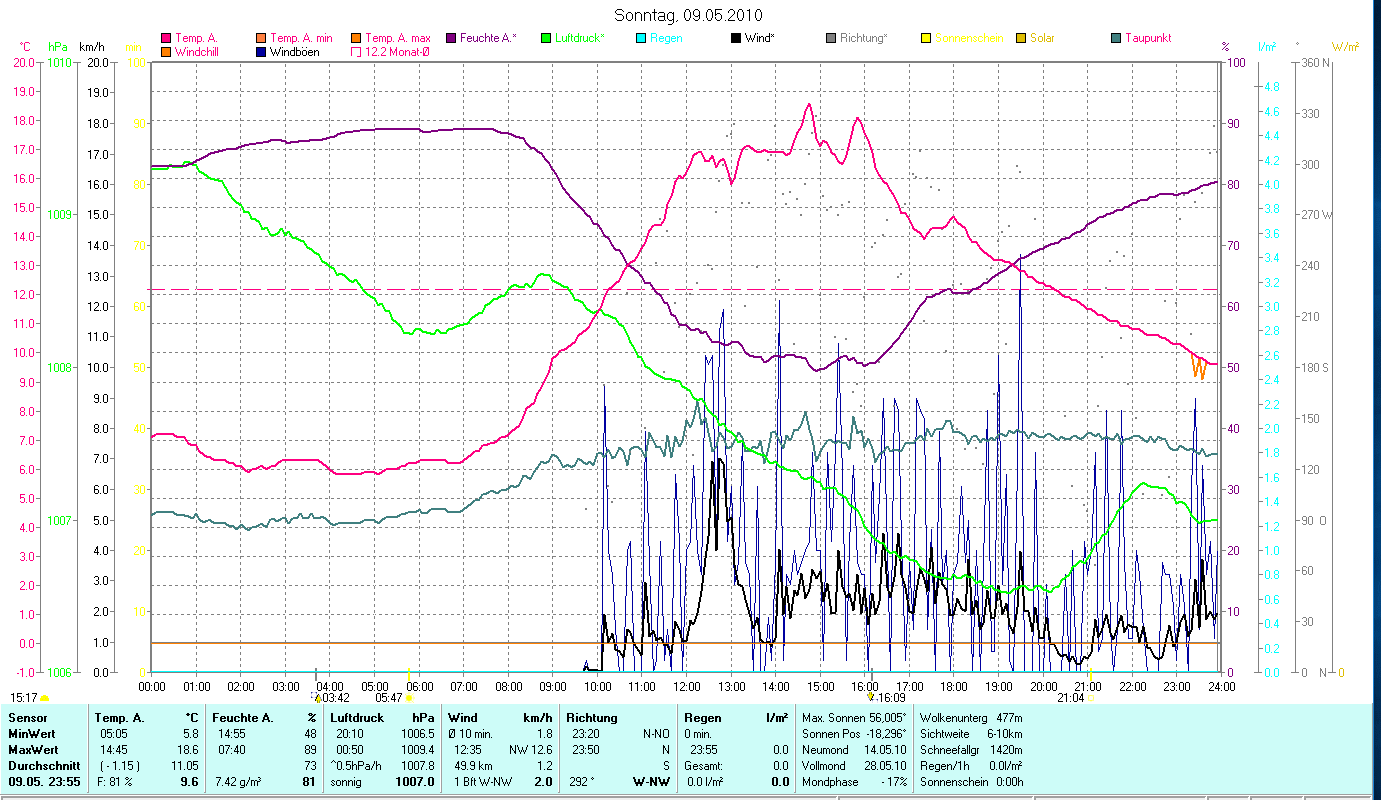
Task: Click the Mondphase value -17%
Action: [893, 782]
